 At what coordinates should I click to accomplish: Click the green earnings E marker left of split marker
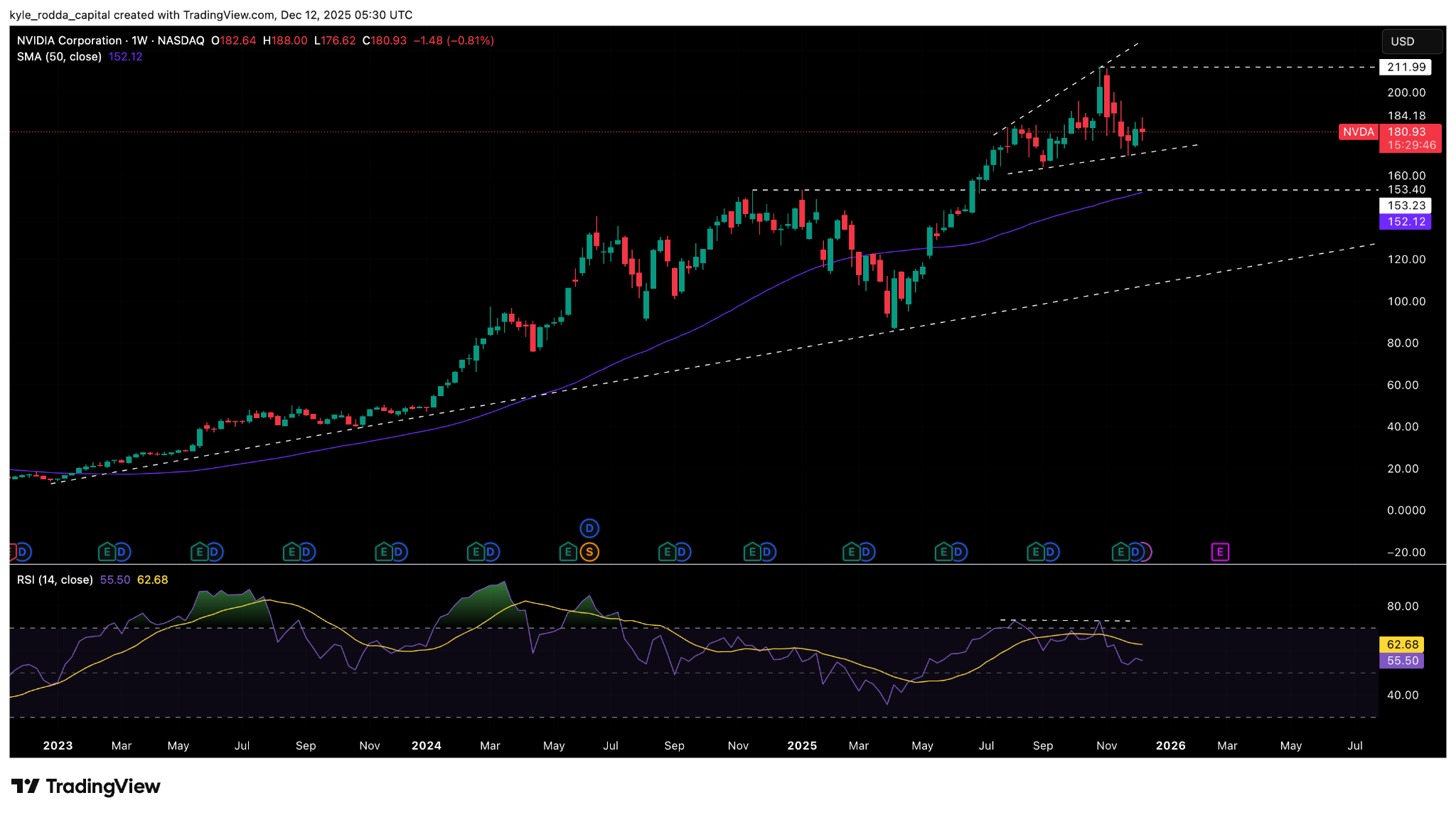pos(567,552)
